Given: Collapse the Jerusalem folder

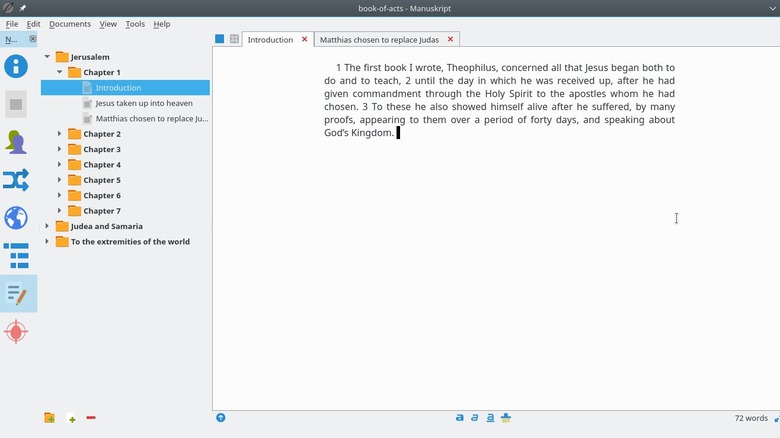Looking at the screenshot, I should [47, 57].
